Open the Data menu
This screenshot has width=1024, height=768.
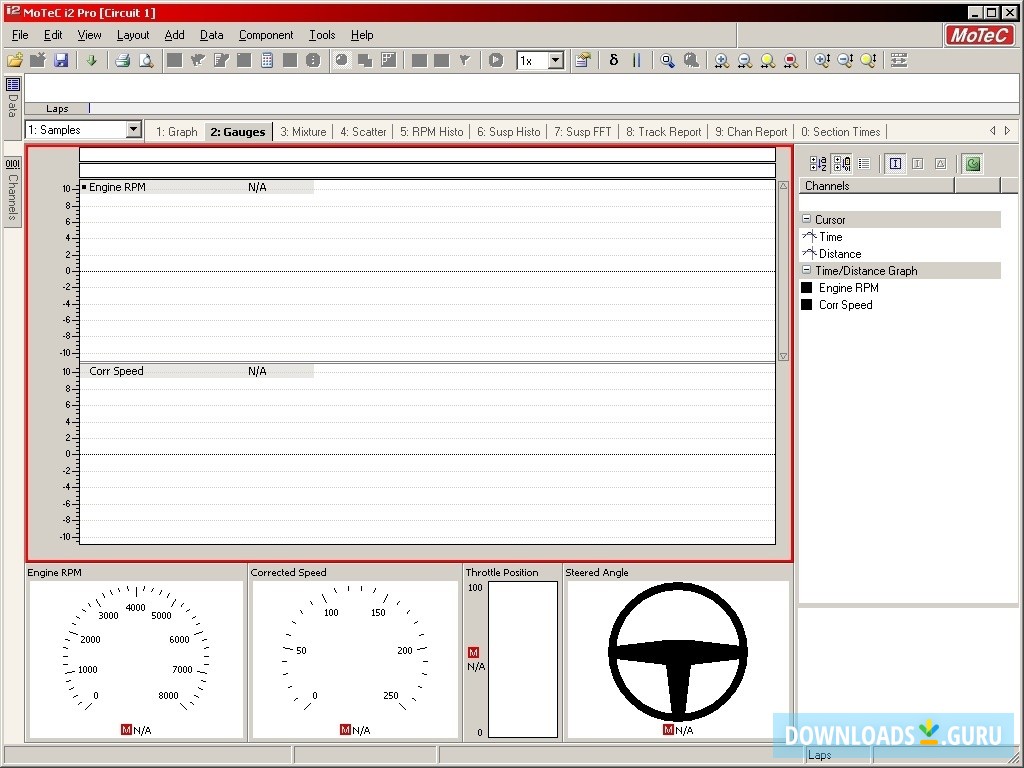click(212, 35)
